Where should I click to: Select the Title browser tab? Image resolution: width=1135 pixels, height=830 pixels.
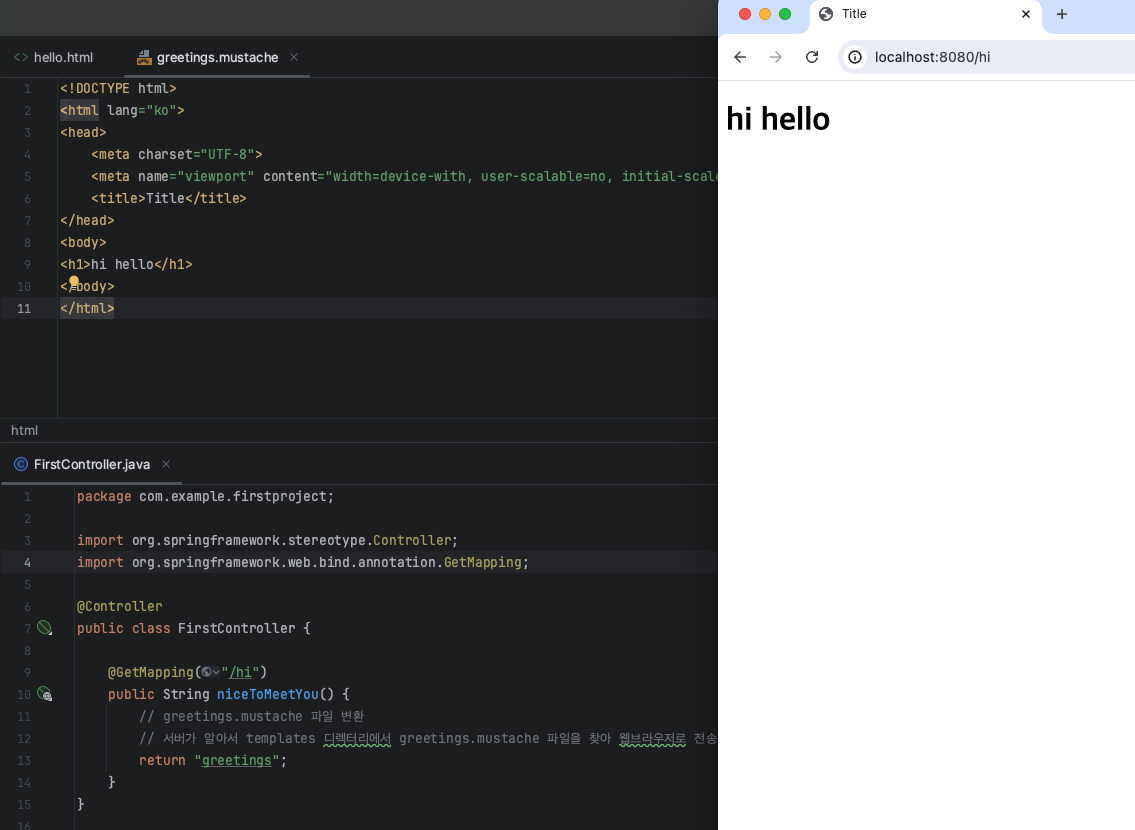[x=926, y=14]
